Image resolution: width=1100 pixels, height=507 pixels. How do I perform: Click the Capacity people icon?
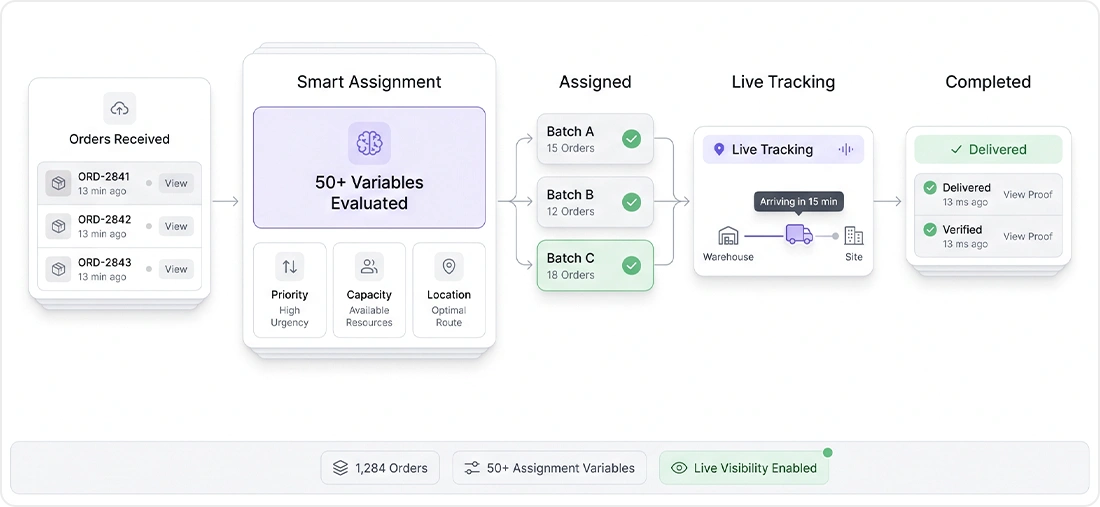tap(368, 266)
